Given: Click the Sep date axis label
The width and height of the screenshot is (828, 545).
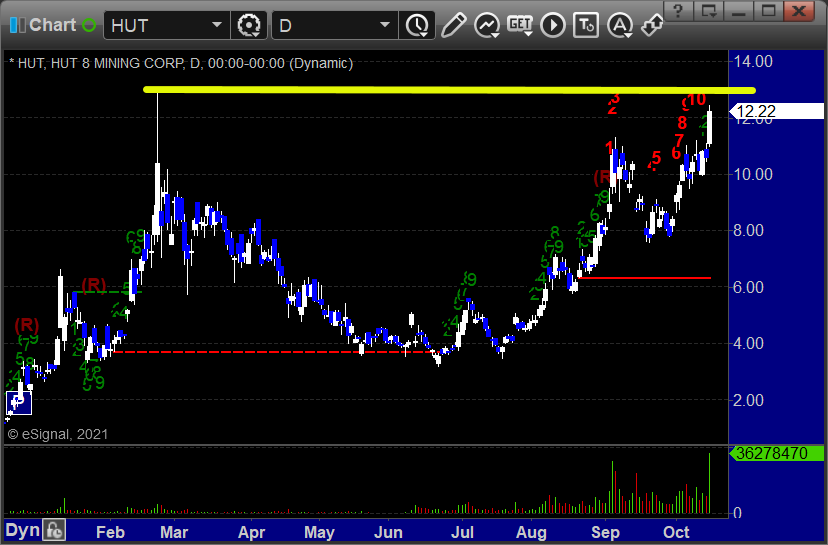Looking at the screenshot, I should (x=605, y=532).
